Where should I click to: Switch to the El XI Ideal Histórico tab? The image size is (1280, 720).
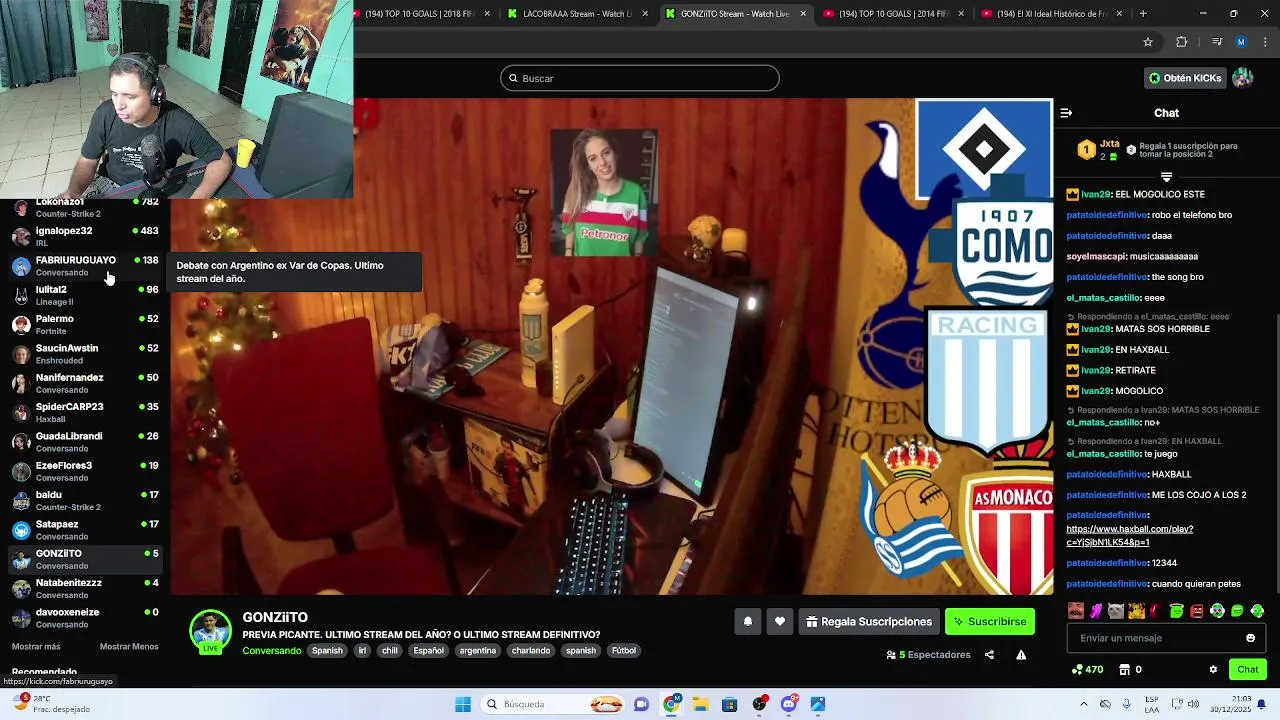coord(1052,14)
